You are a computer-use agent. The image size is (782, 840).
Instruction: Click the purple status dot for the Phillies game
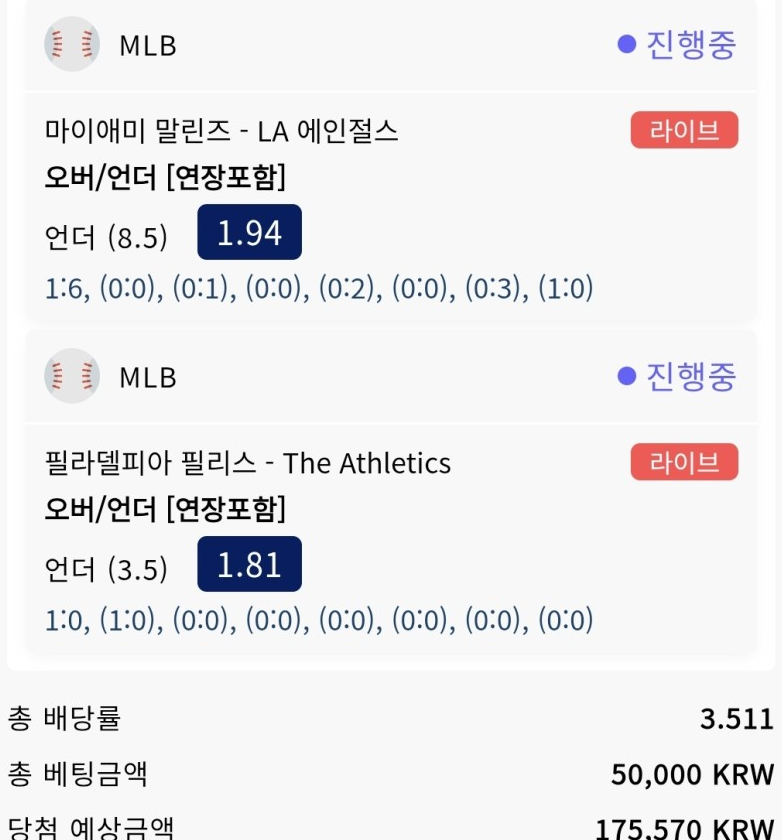626,376
